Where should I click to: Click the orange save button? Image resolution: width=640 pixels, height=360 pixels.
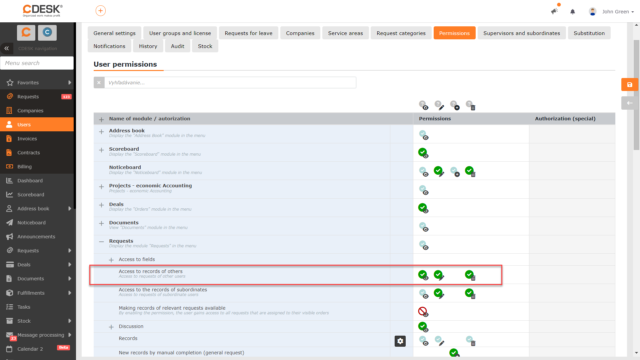point(629,85)
